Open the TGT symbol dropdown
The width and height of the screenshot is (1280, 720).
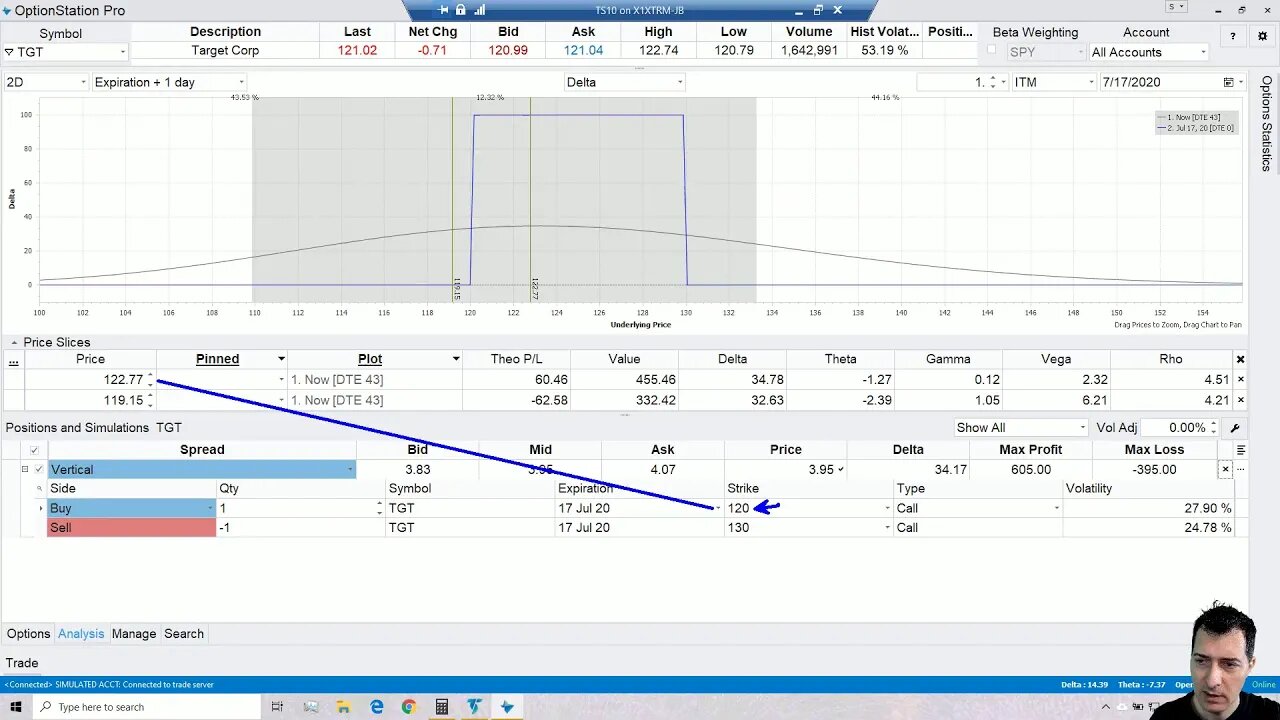(123, 52)
